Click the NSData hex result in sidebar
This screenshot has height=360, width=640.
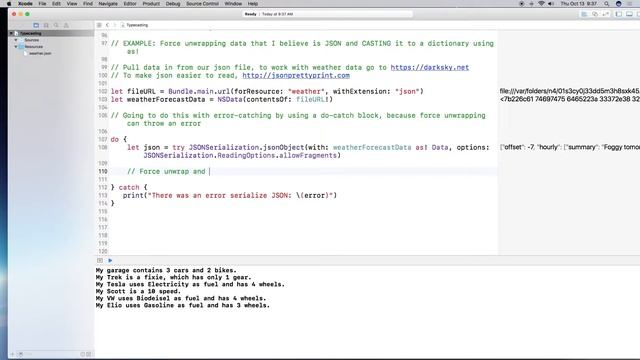569,99
